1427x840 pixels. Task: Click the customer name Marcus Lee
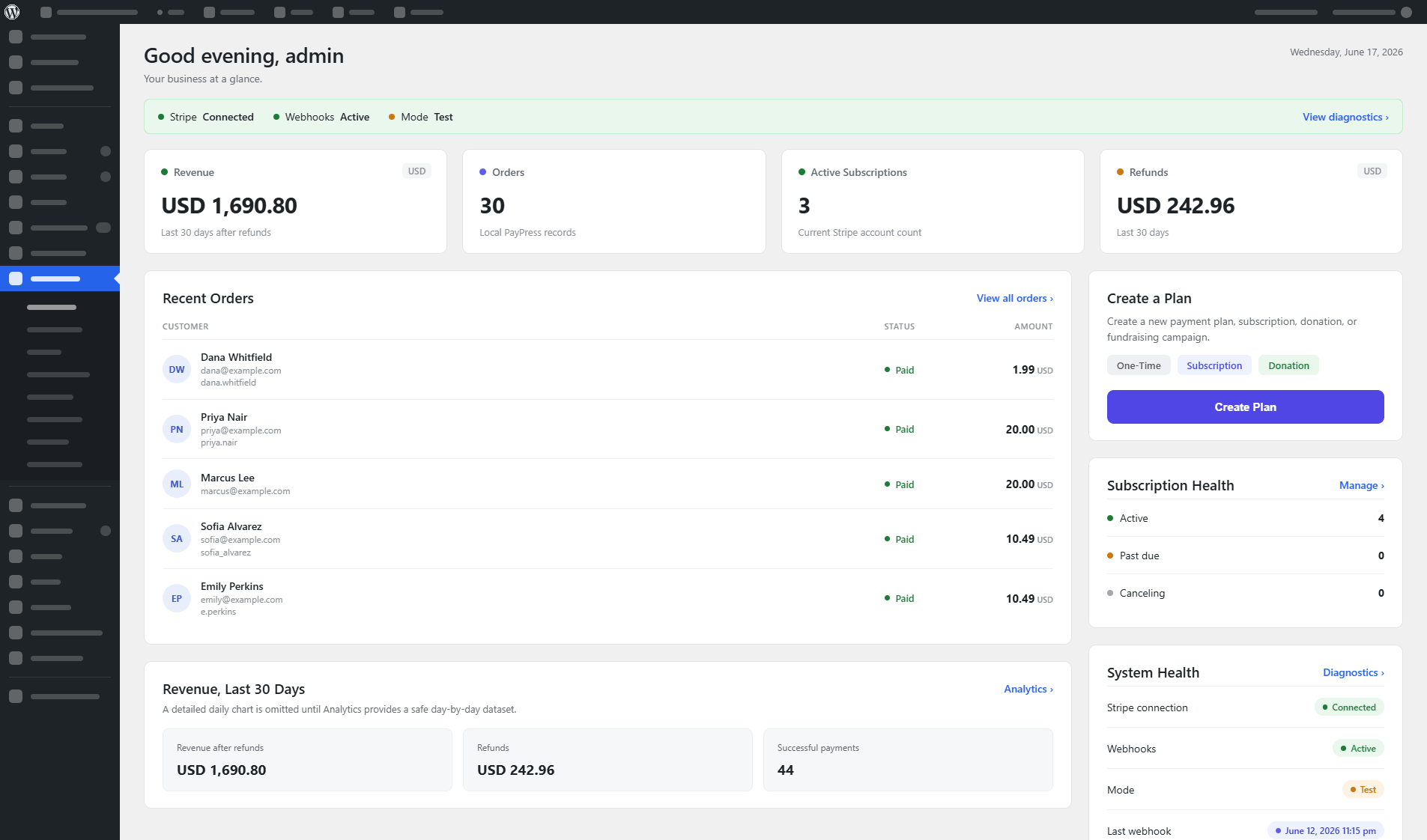[227, 478]
